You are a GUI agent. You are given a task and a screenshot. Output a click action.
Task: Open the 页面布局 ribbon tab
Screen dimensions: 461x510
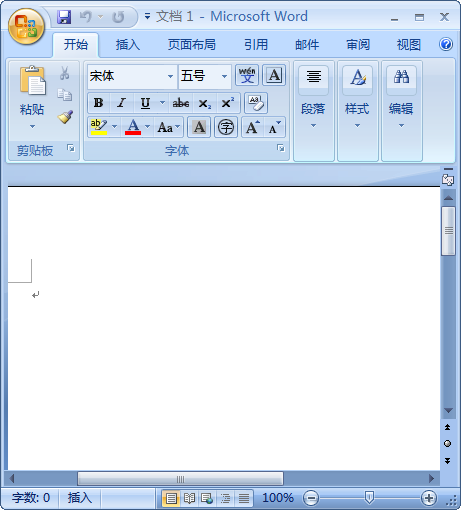pyautogui.click(x=192, y=44)
